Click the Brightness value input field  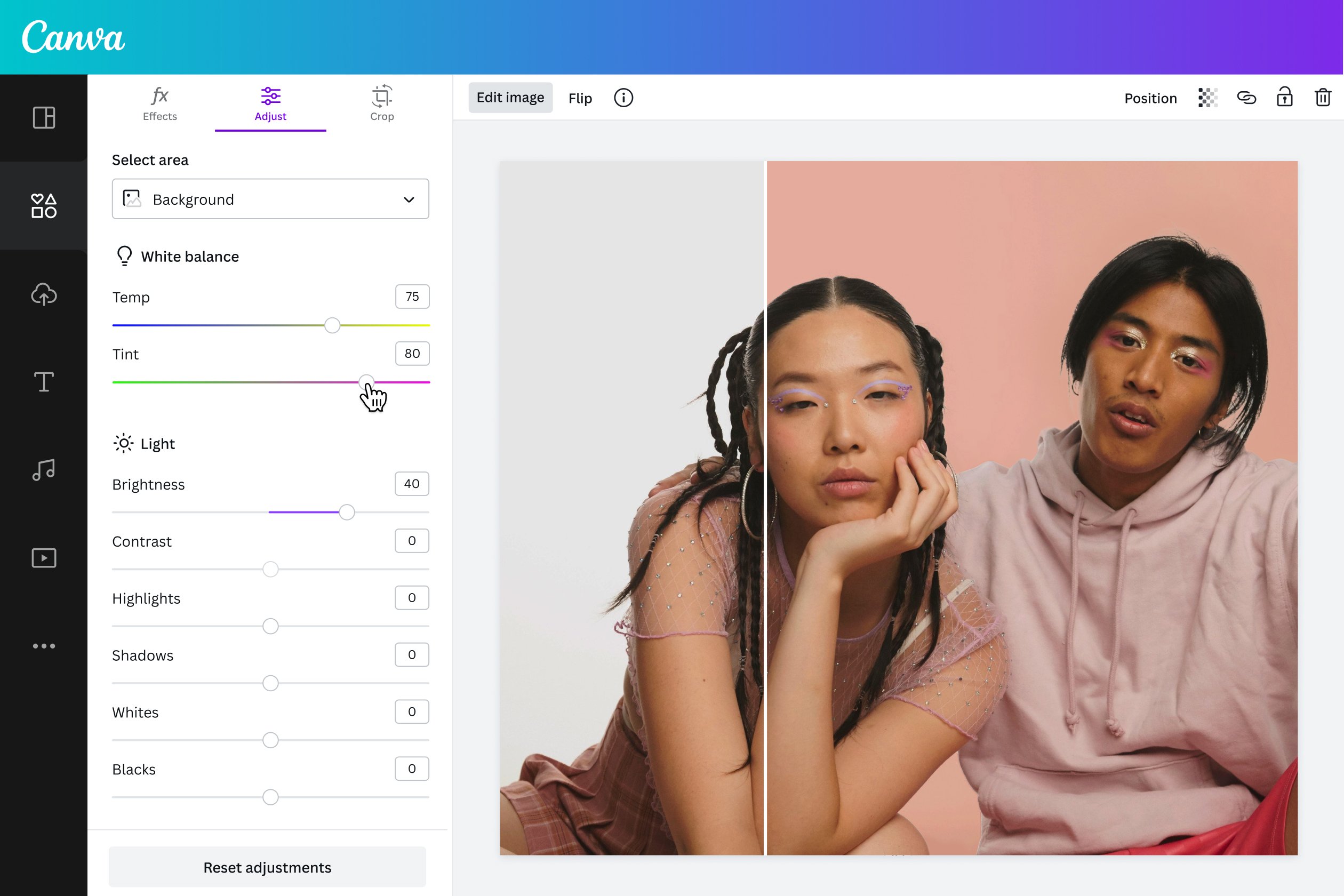point(410,484)
